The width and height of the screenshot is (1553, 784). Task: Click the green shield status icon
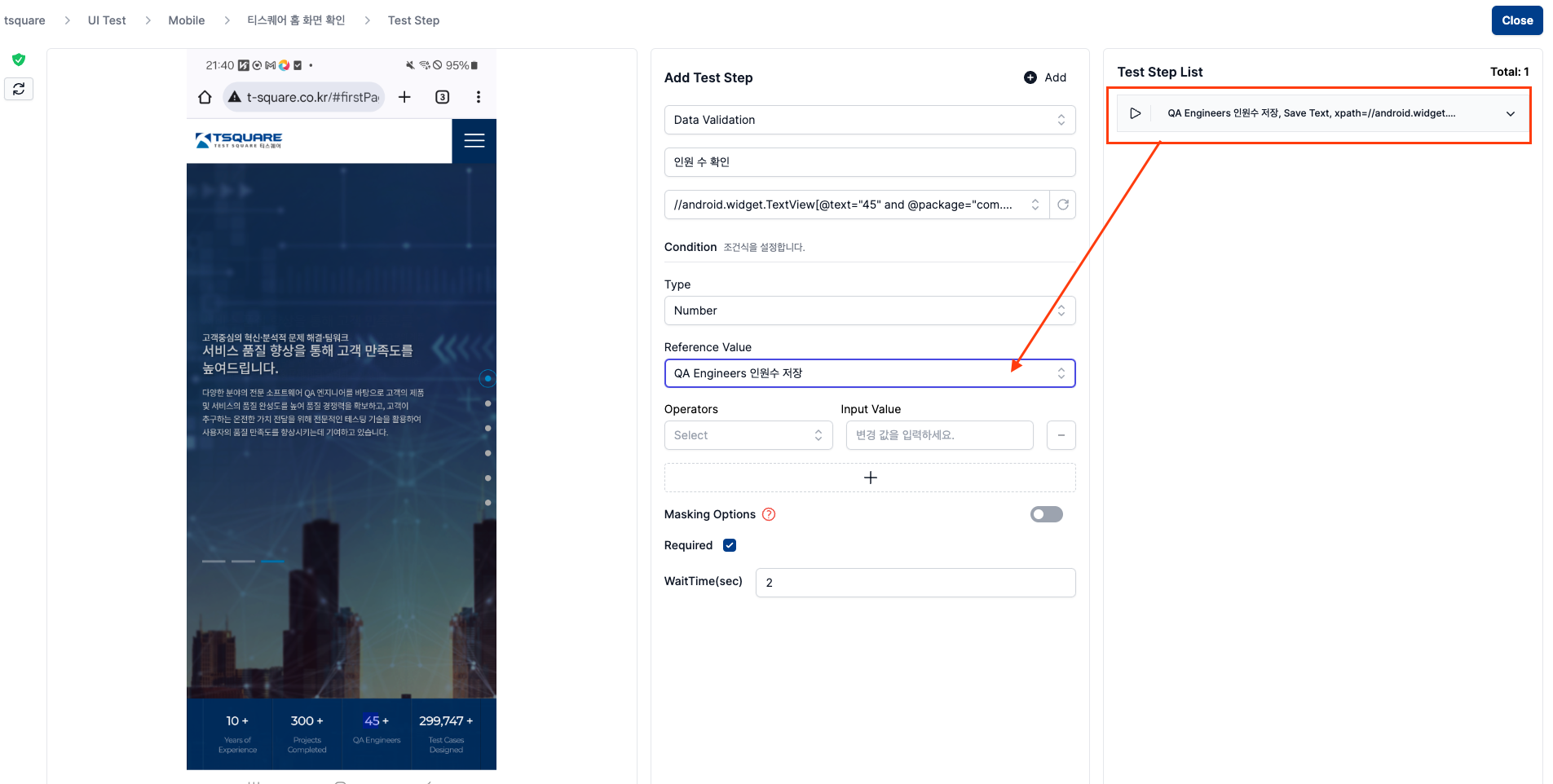(x=19, y=59)
